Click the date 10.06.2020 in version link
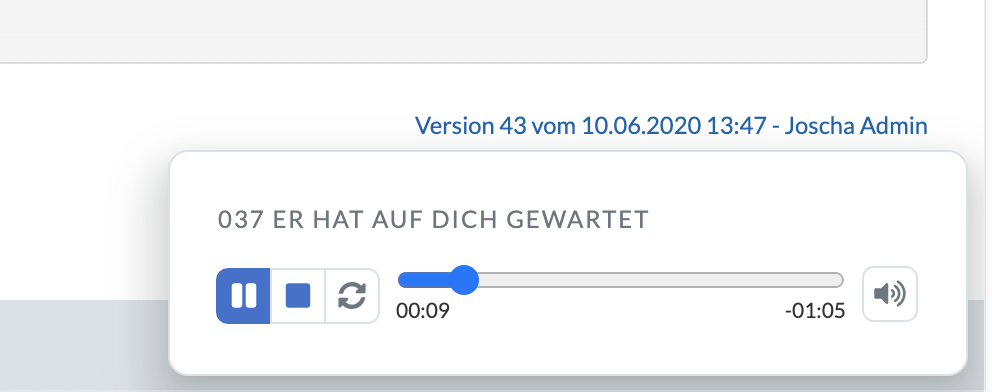 pyautogui.click(x=641, y=126)
